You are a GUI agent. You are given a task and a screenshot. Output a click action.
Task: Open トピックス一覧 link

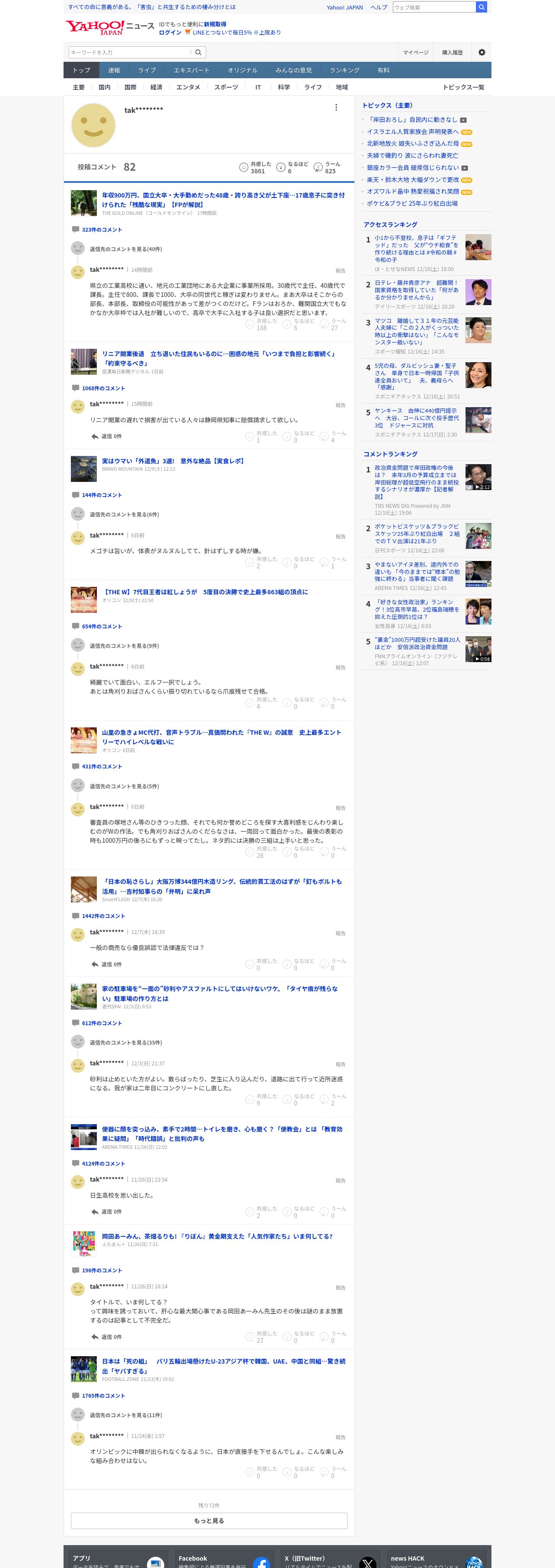(x=464, y=87)
